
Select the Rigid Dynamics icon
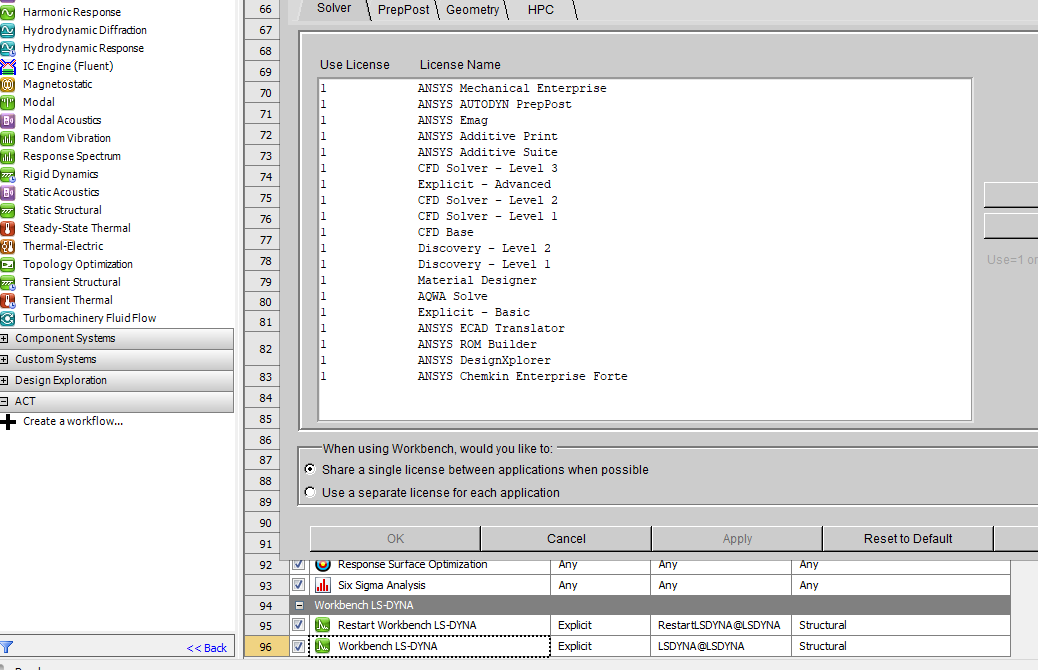[x=7, y=174]
